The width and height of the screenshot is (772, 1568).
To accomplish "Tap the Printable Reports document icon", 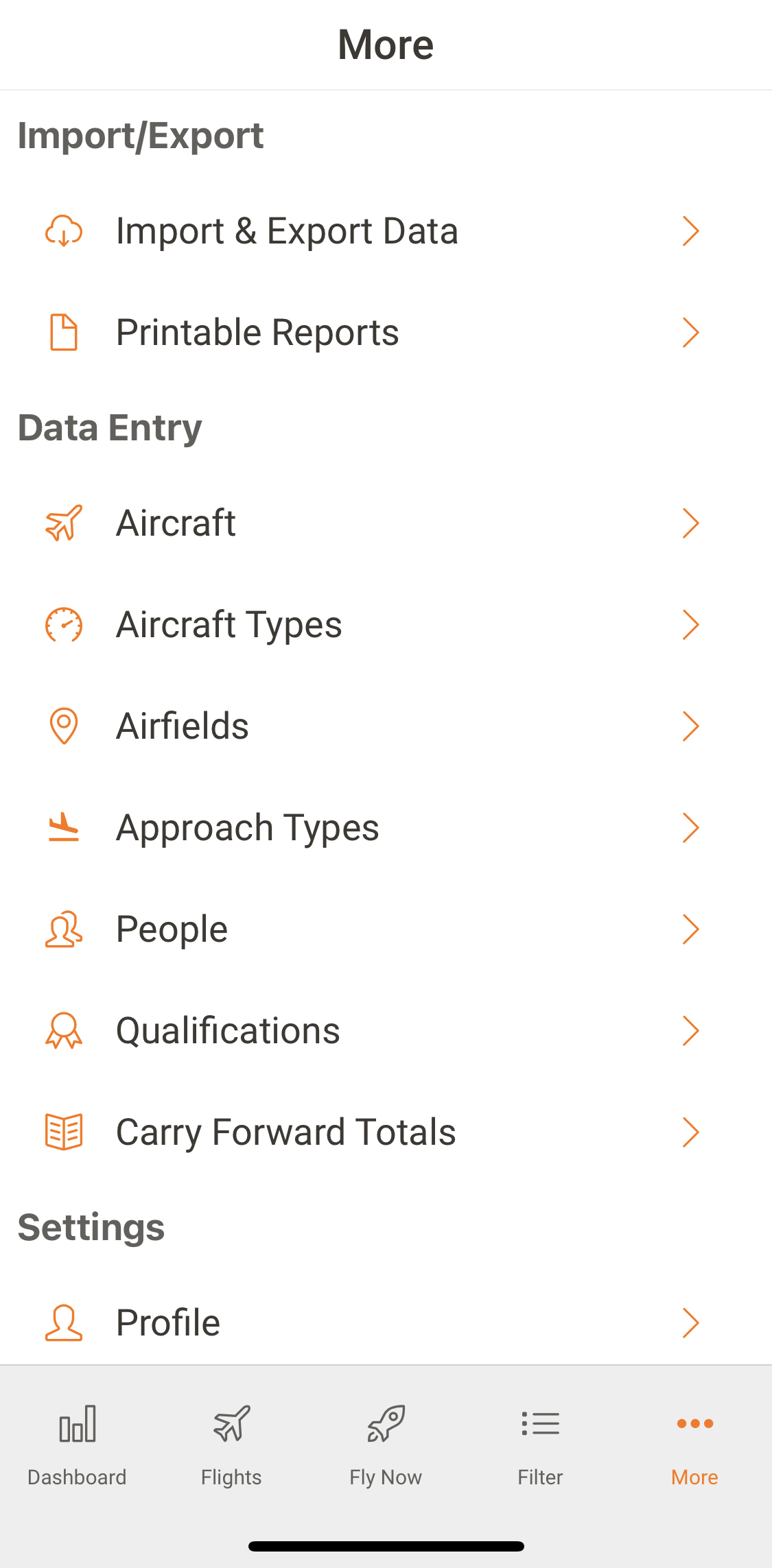I will pos(64,333).
